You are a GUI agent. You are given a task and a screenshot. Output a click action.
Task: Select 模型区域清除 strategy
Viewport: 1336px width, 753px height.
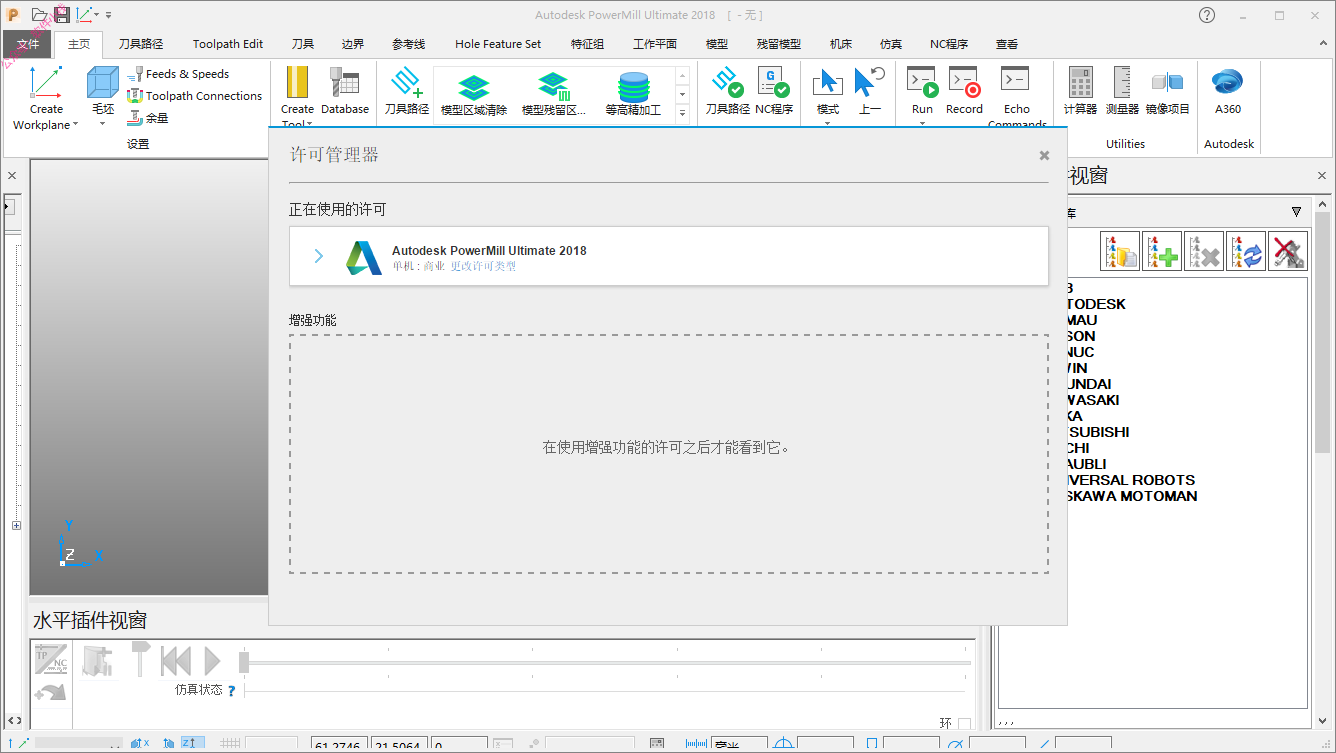(x=474, y=95)
